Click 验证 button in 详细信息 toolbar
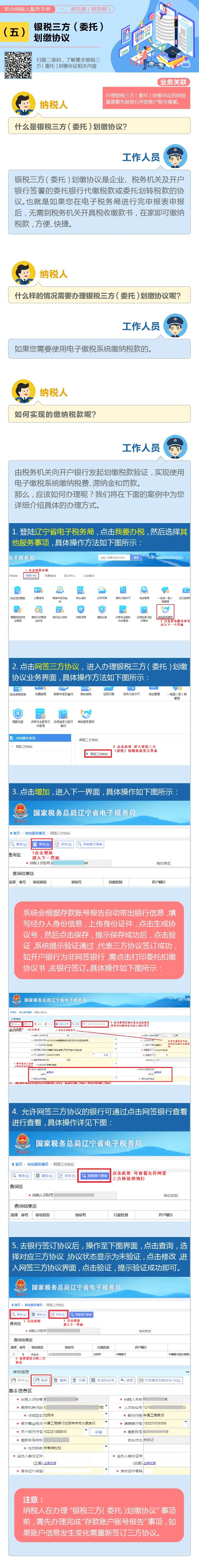 (41, 1381)
